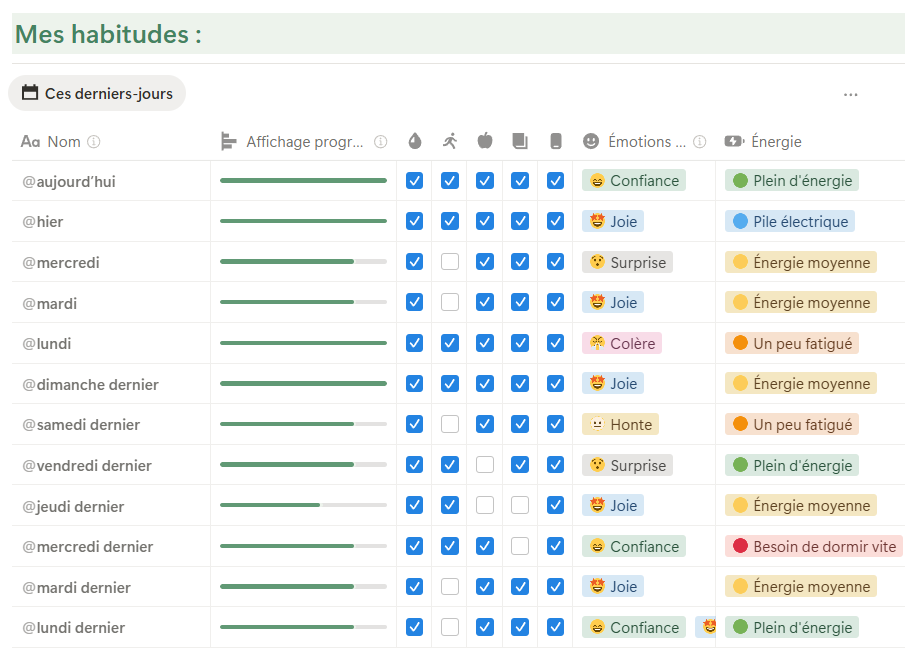Click the phone column header icon
Screen dimensions: 912x648
[x=555, y=141]
